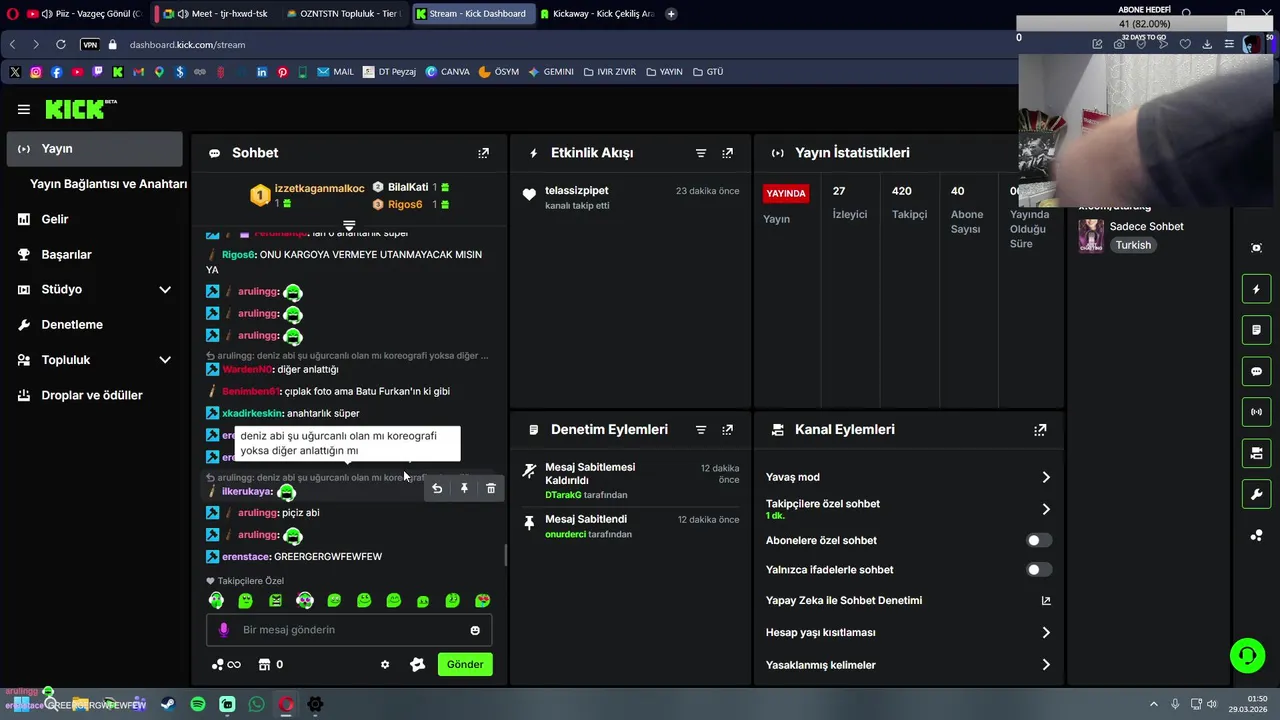The image size is (1280, 720).
Task: Filter the Denetim Eylemleri list
Action: point(701,430)
